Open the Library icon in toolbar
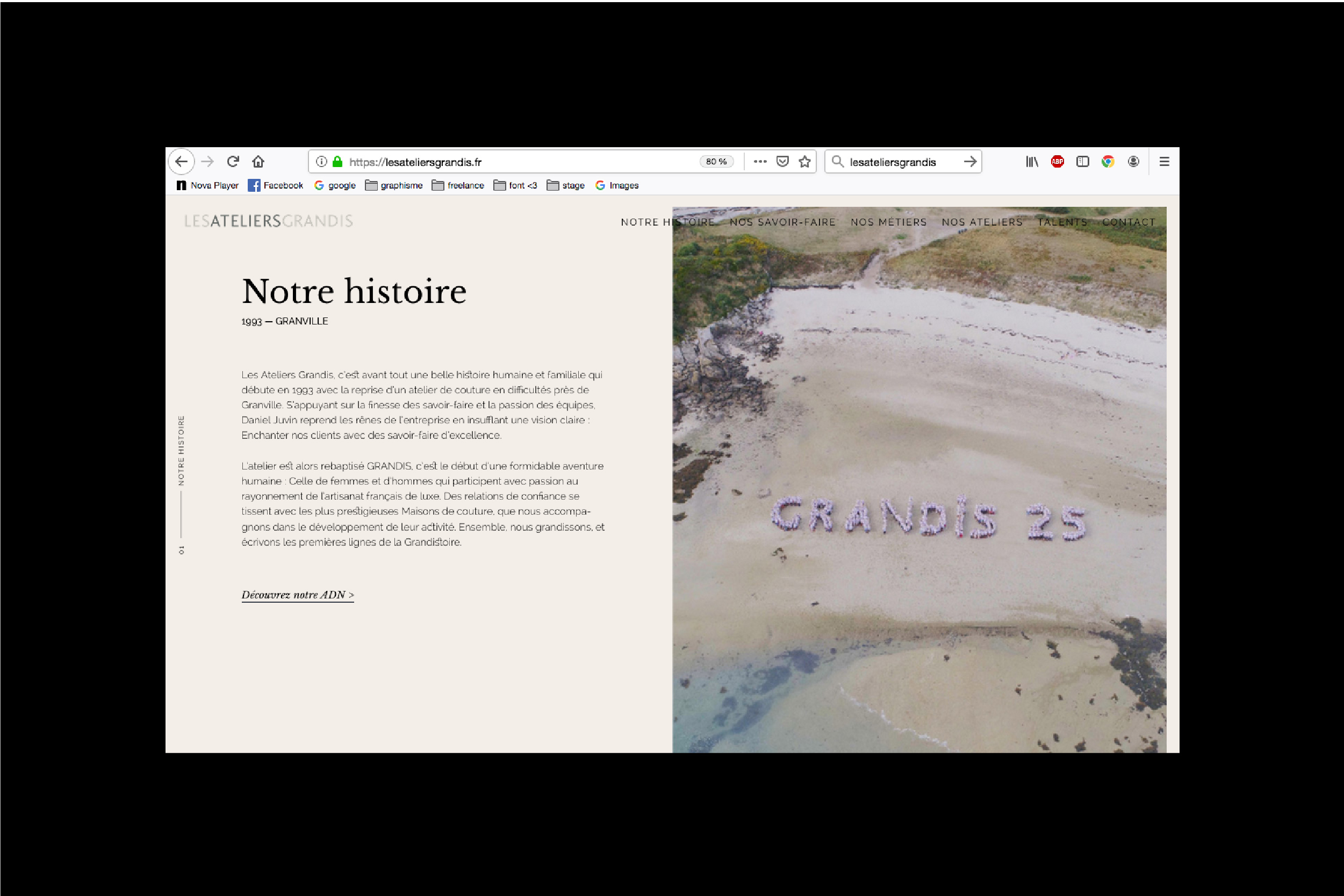 click(1032, 162)
